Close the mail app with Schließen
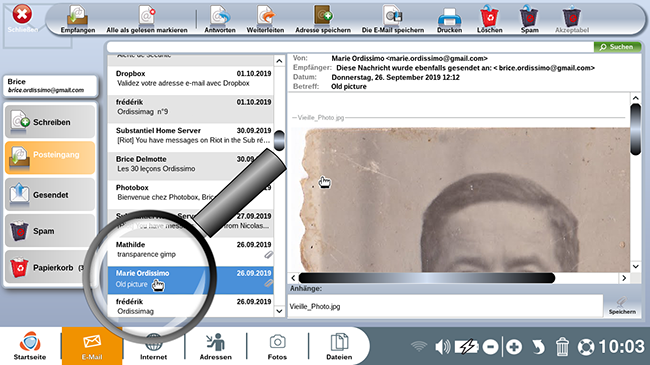This screenshot has height=365, width=650. [22, 19]
